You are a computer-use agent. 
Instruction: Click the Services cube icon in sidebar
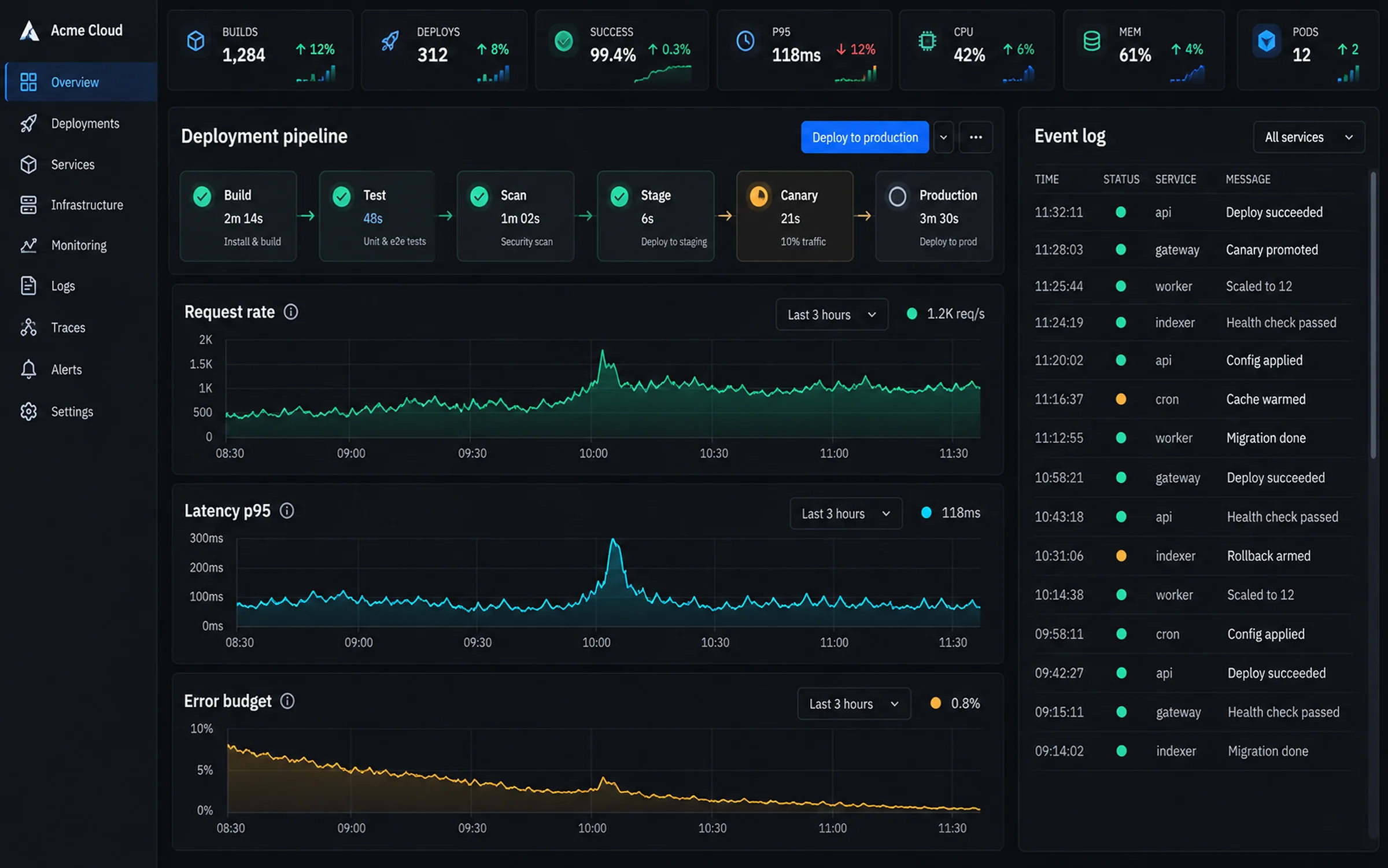tap(28, 164)
